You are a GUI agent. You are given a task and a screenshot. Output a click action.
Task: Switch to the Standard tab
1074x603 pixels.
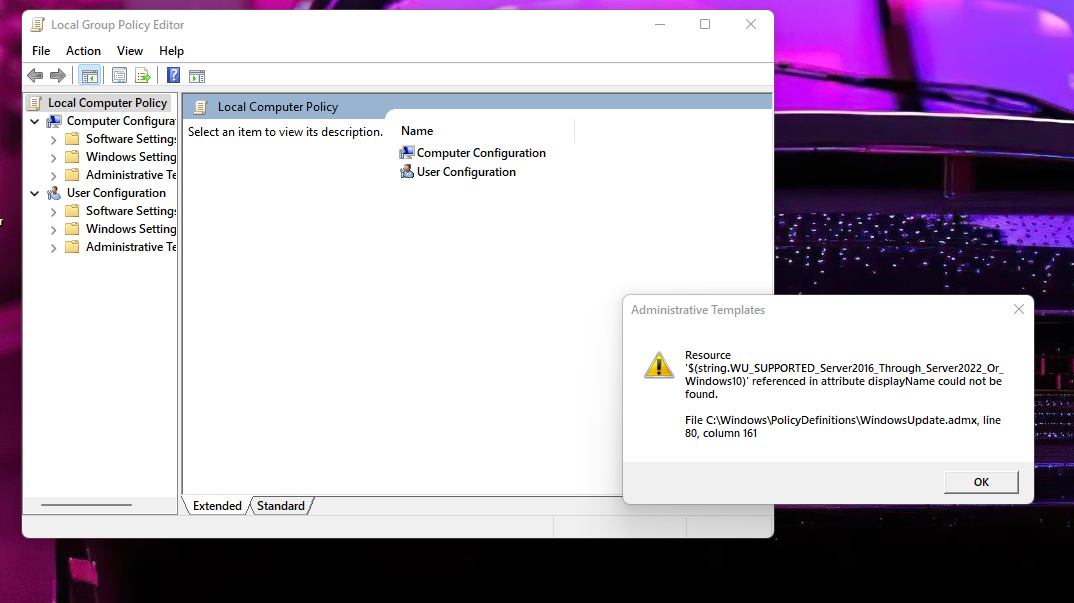point(280,506)
